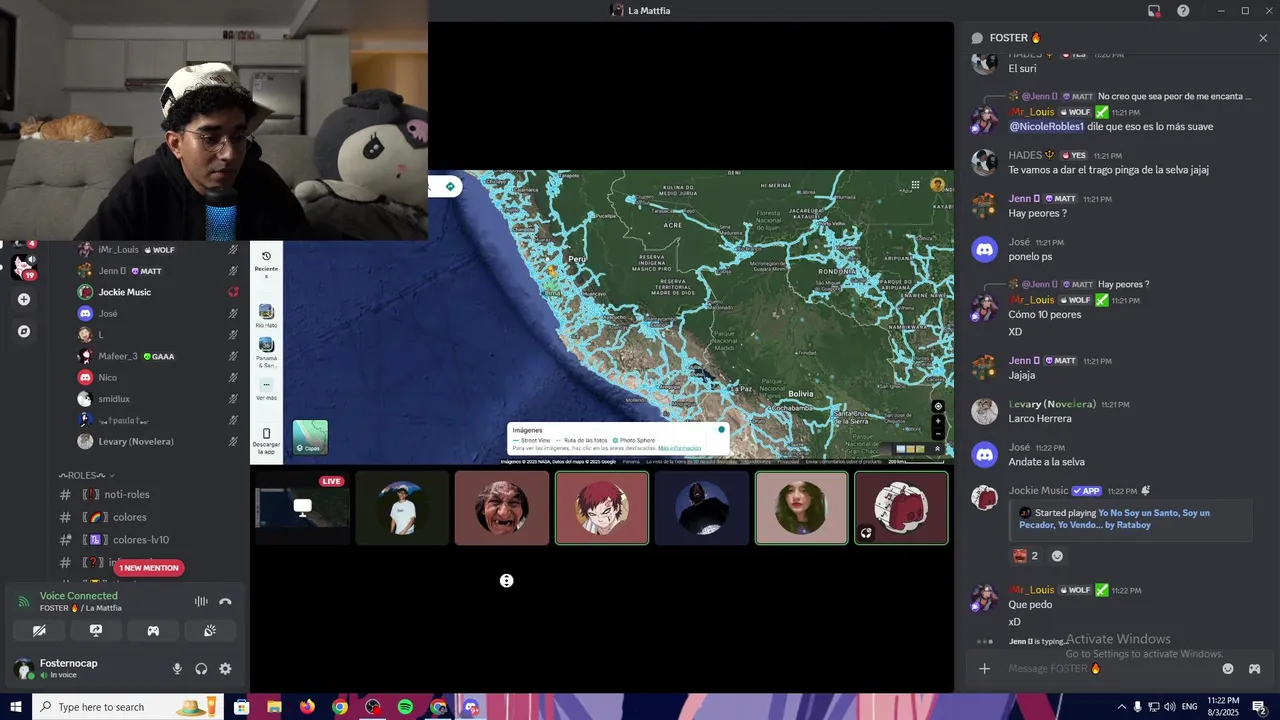Open the Río Hato saved place

[x=266, y=316]
